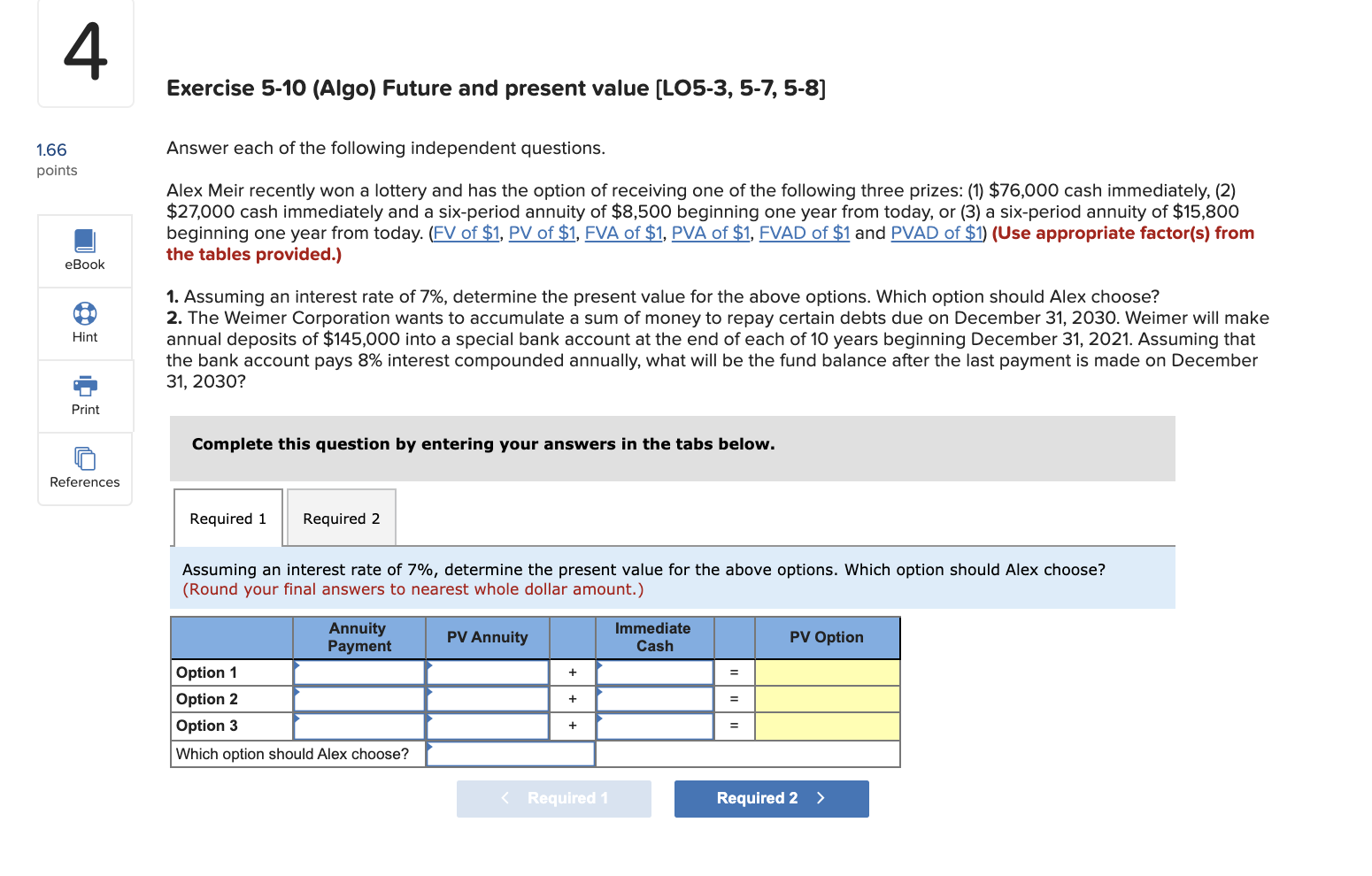Image resolution: width=1372 pixels, height=876 pixels.
Task: Click Option 2 Immediate Cash input field
Action: pyautogui.click(x=654, y=698)
